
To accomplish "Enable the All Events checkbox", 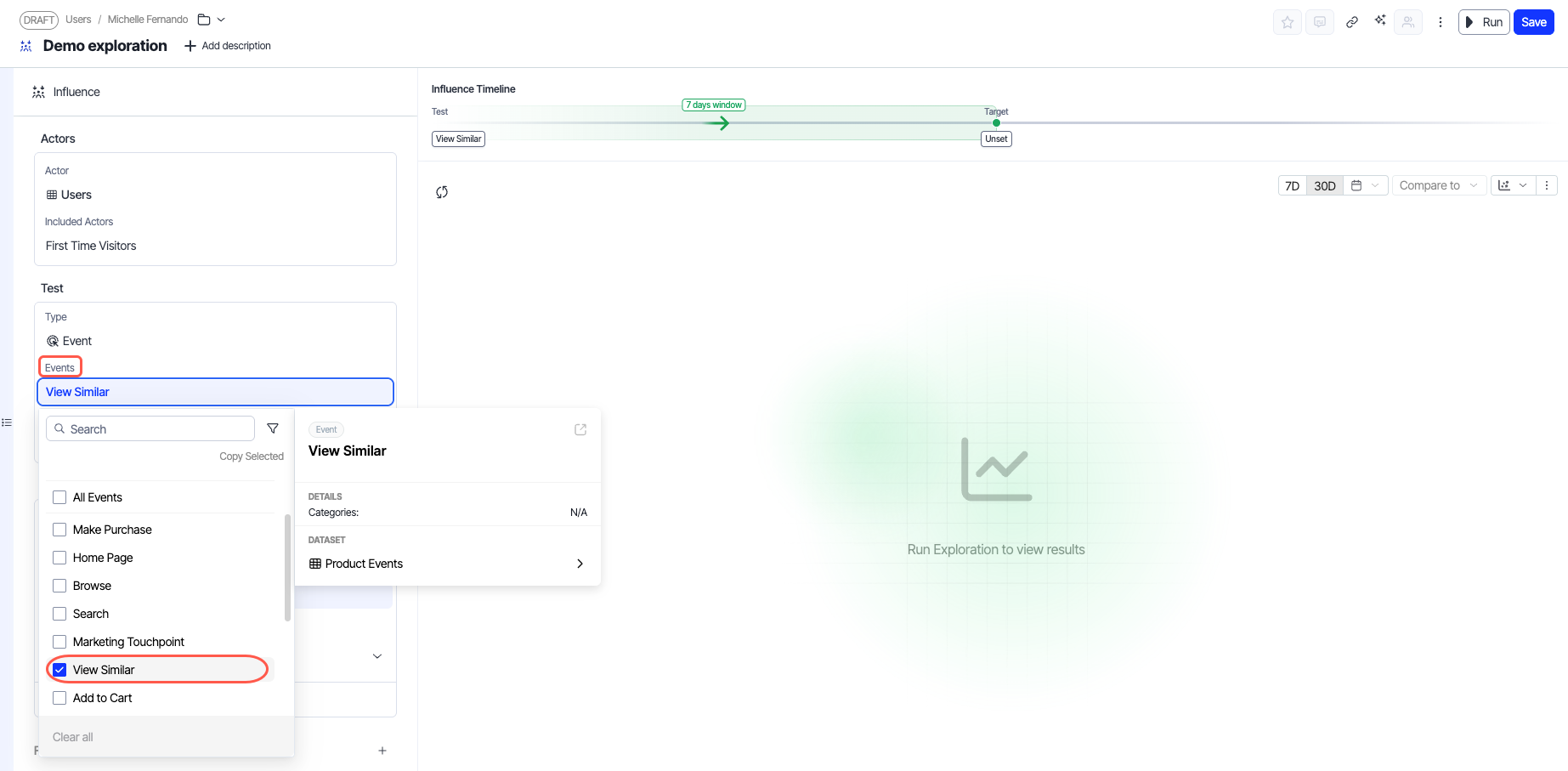I will point(59,497).
